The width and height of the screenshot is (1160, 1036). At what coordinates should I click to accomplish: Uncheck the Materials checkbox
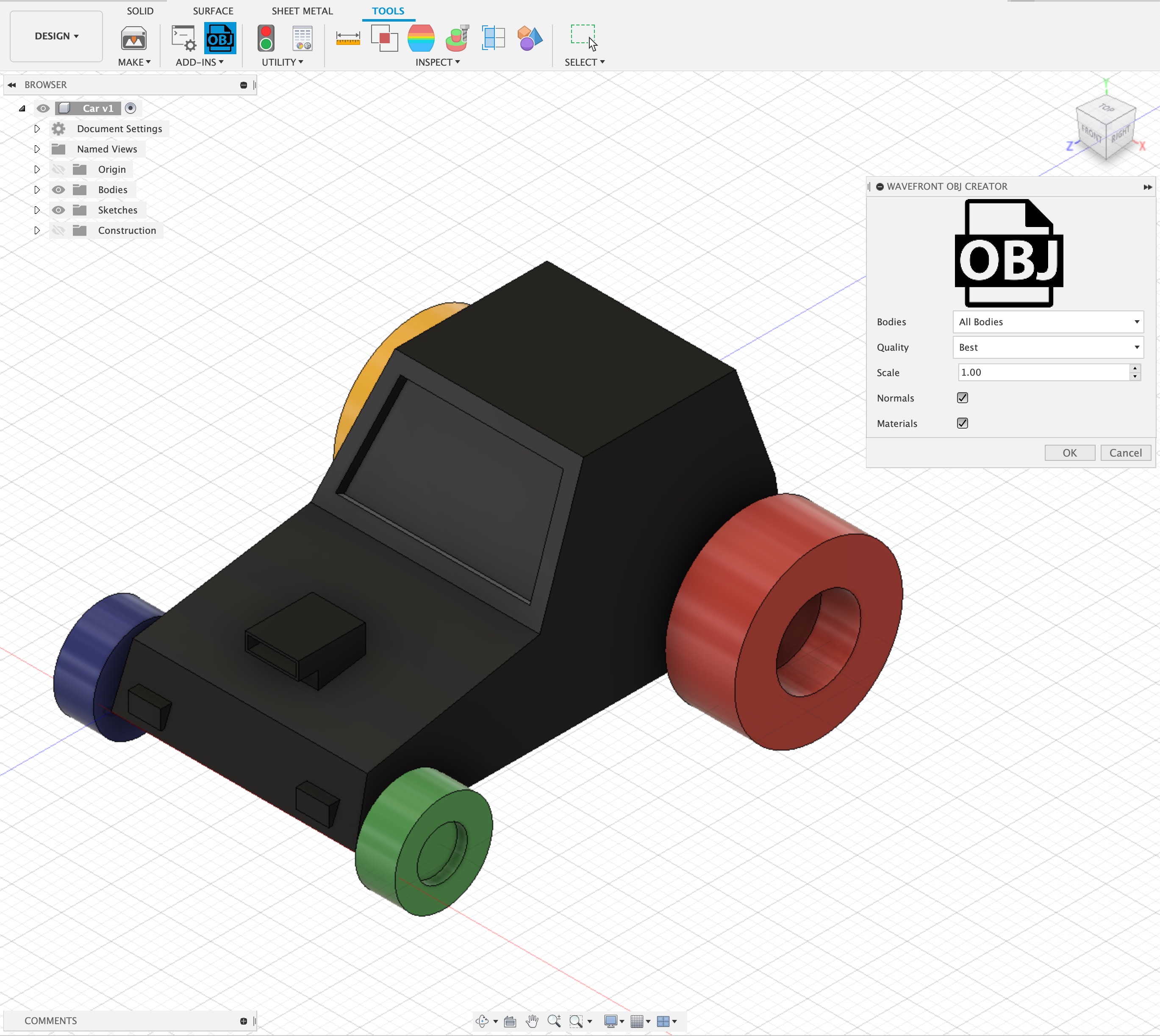point(963,423)
